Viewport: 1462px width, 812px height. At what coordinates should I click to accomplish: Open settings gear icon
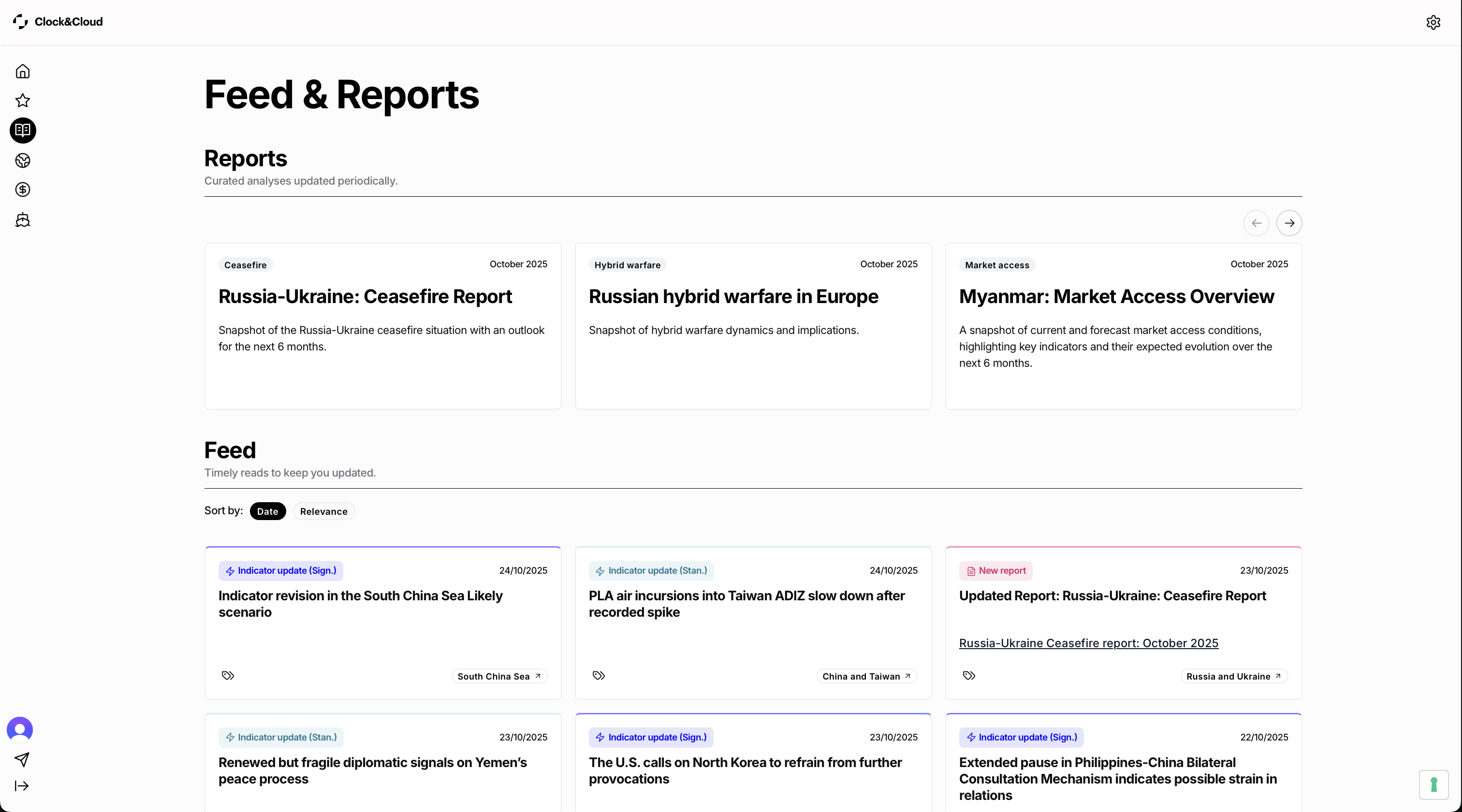[1433, 22]
